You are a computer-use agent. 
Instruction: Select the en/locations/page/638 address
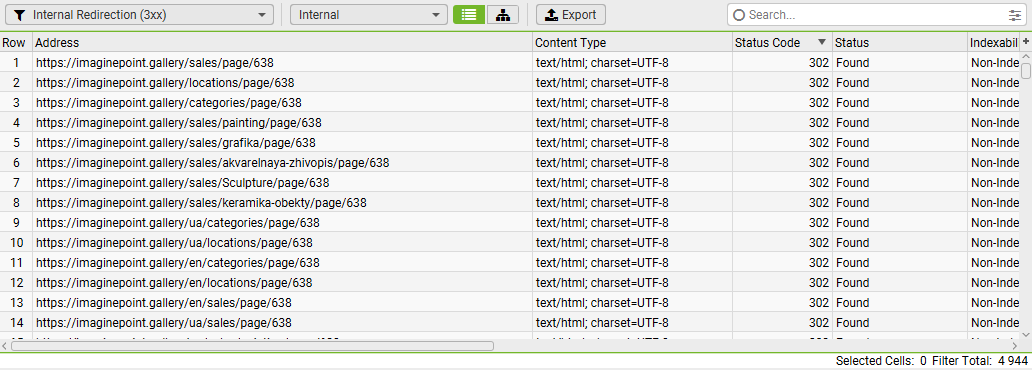[x=174, y=282]
